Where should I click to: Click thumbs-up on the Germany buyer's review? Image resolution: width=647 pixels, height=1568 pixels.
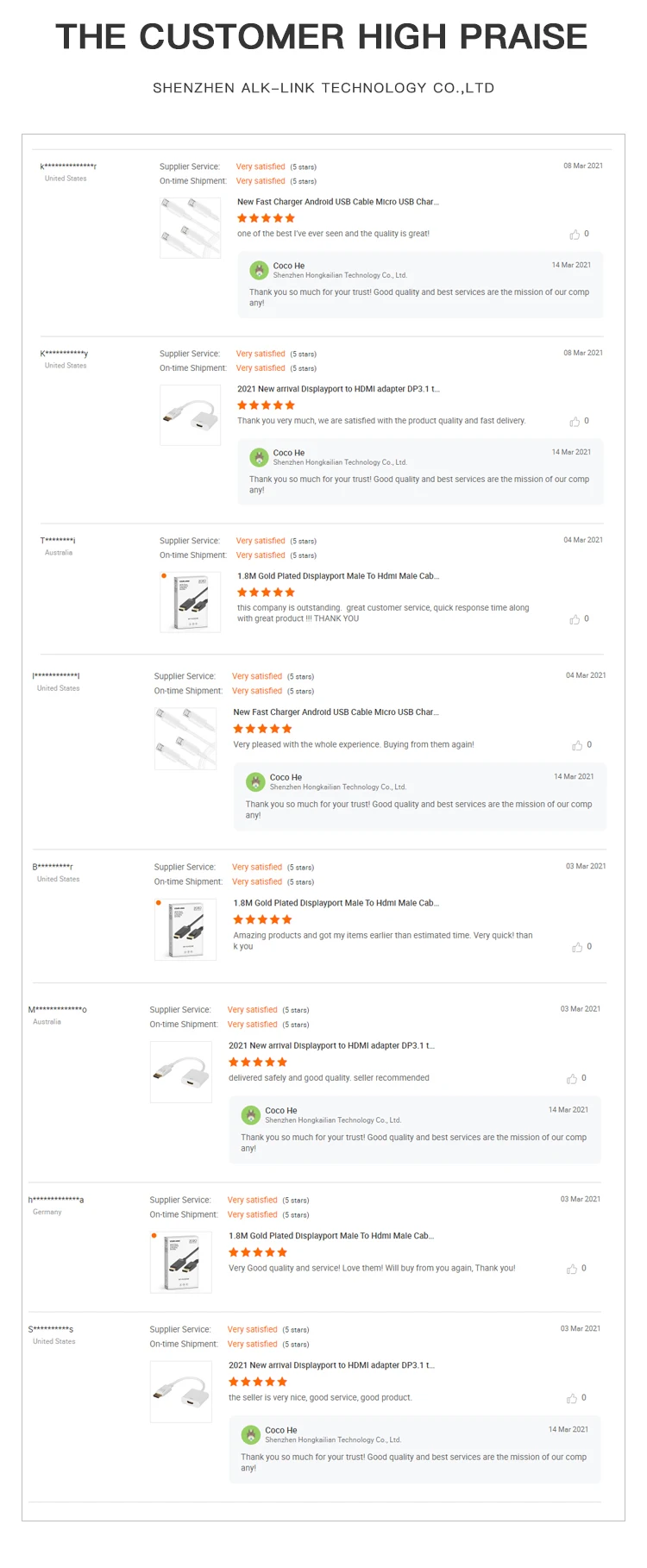(571, 1269)
